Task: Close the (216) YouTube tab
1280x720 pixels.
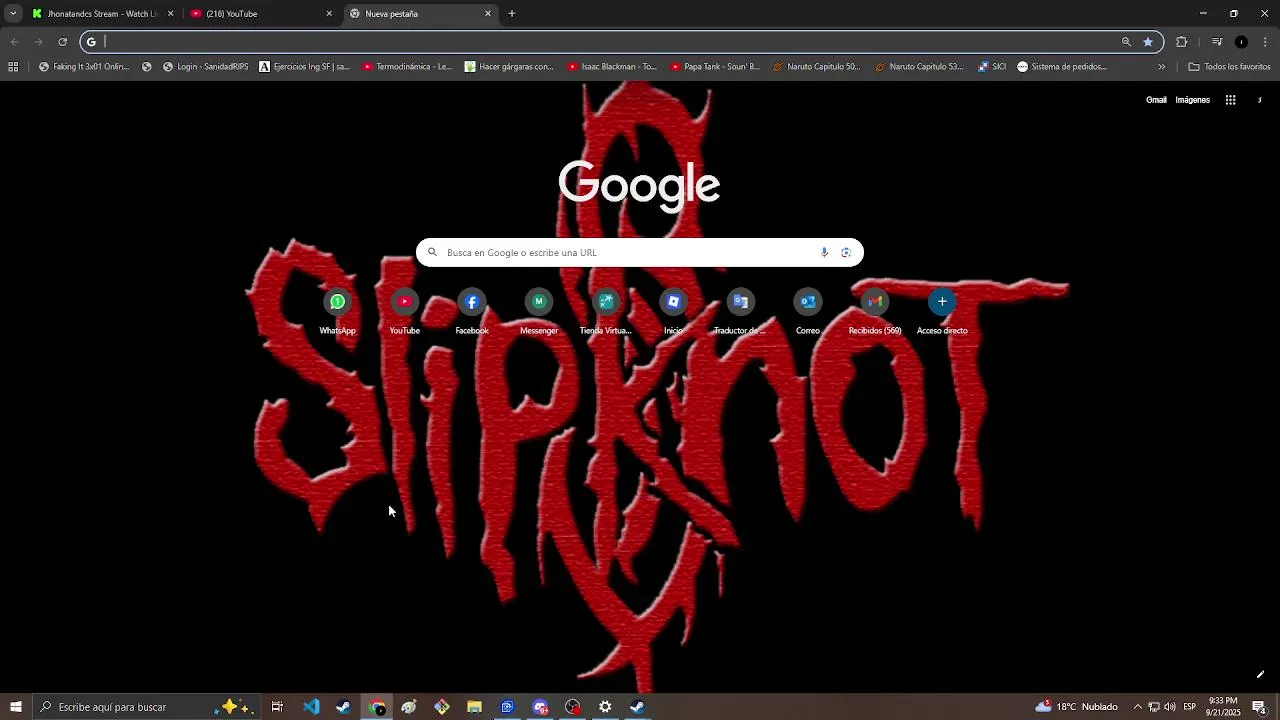Action: point(329,14)
